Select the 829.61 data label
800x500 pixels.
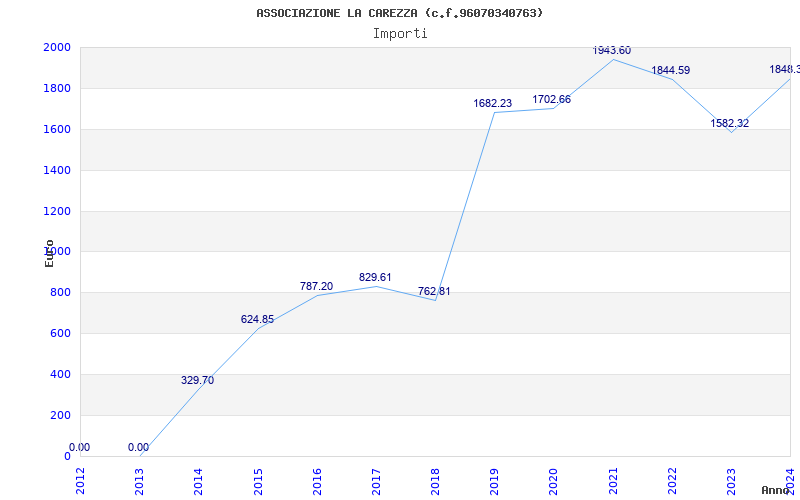click(375, 278)
